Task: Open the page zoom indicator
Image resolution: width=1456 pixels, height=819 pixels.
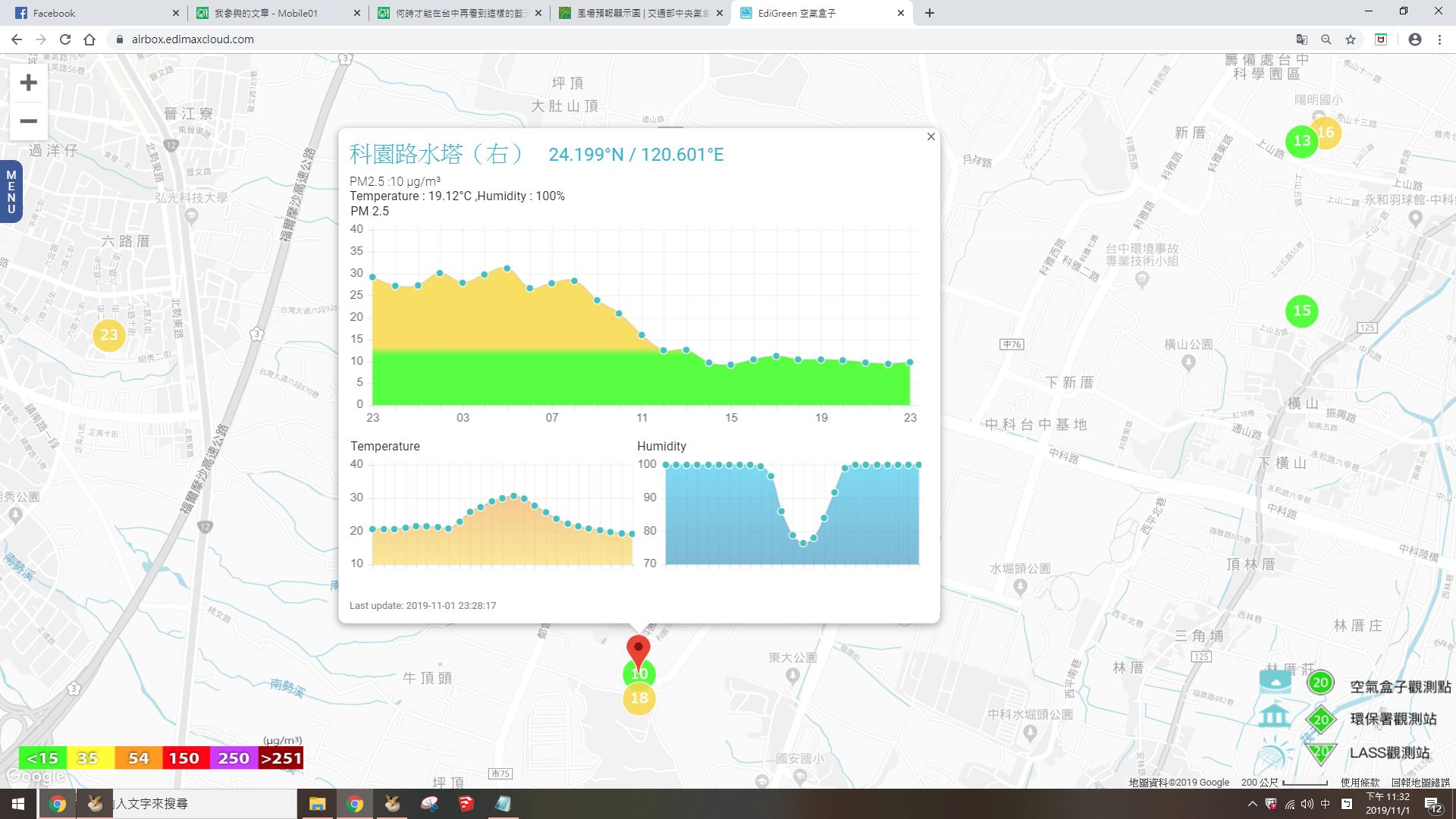Action: point(1326,39)
